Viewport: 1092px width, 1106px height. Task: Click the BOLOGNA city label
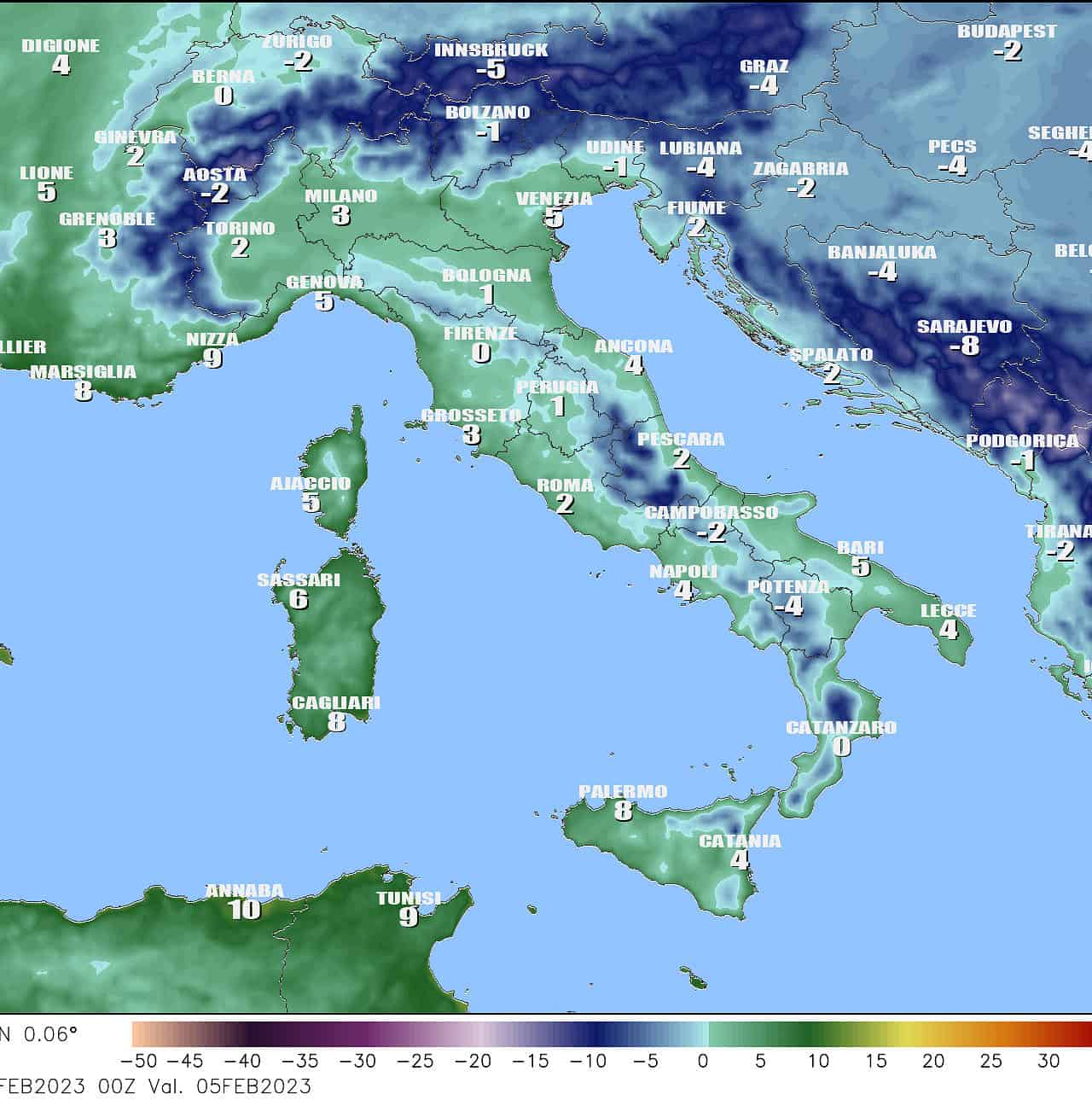(x=486, y=275)
